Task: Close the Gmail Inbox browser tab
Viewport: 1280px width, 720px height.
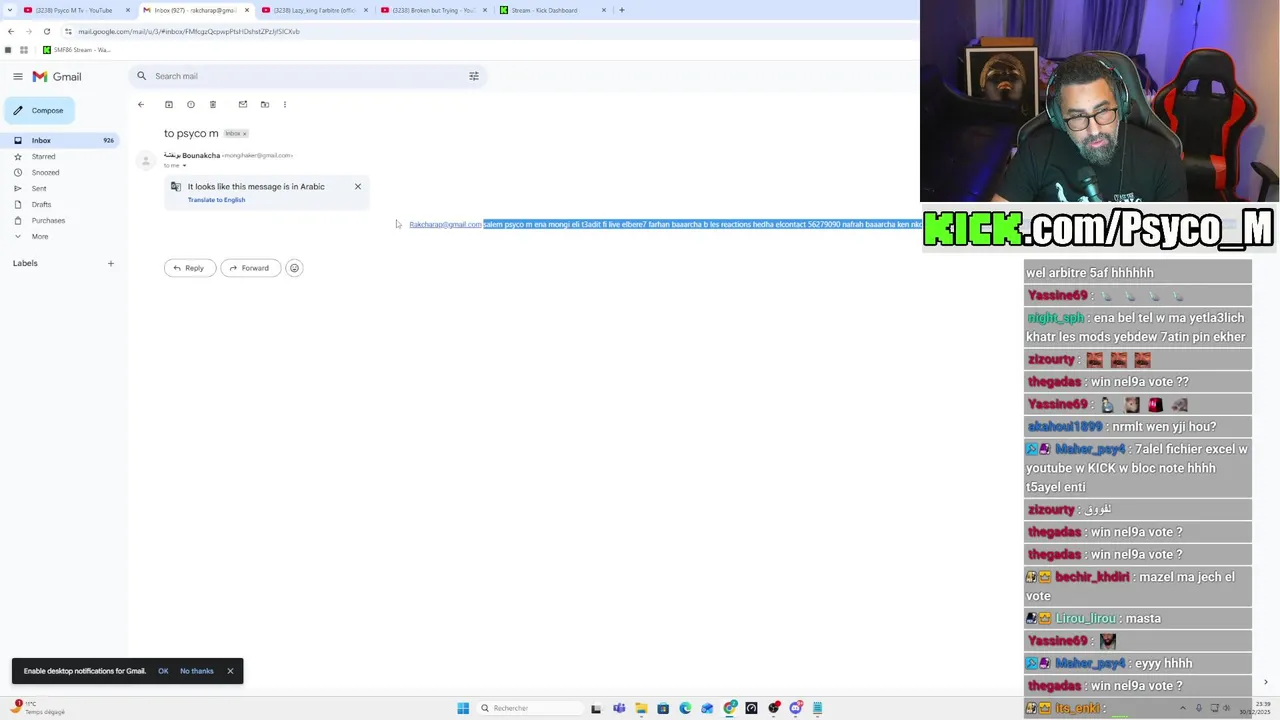Action: point(247,10)
